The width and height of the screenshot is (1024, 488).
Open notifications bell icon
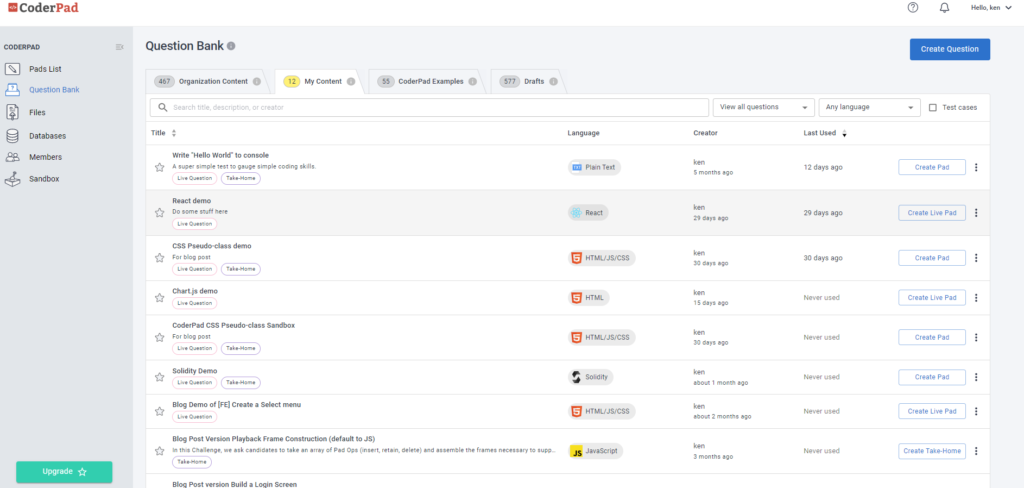pyautogui.click(x=944, y=8)
